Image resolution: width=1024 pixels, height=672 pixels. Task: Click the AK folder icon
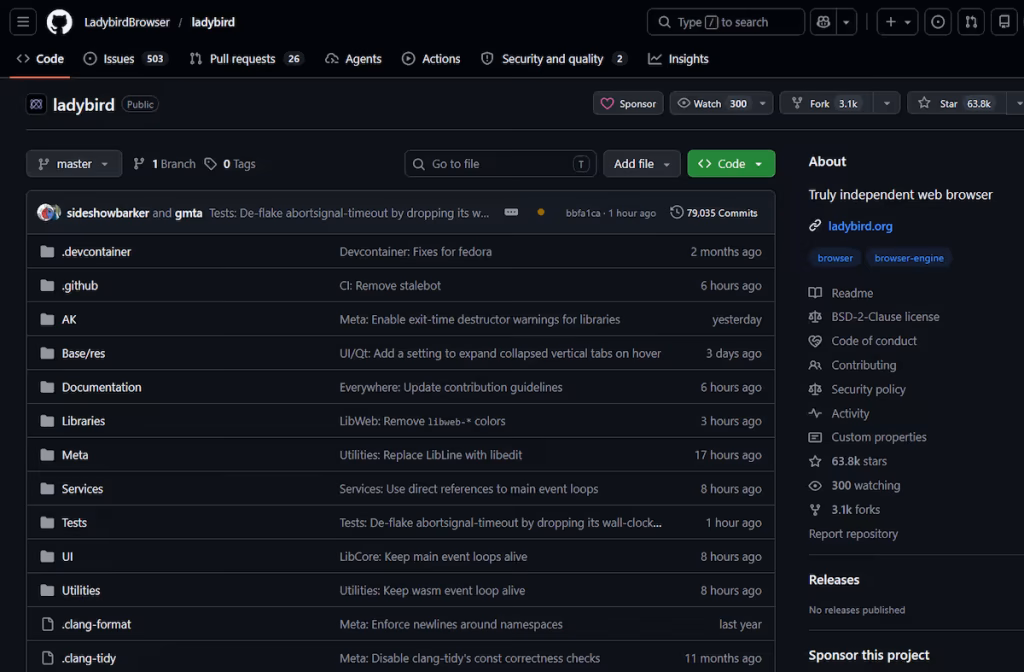(47, 319)
